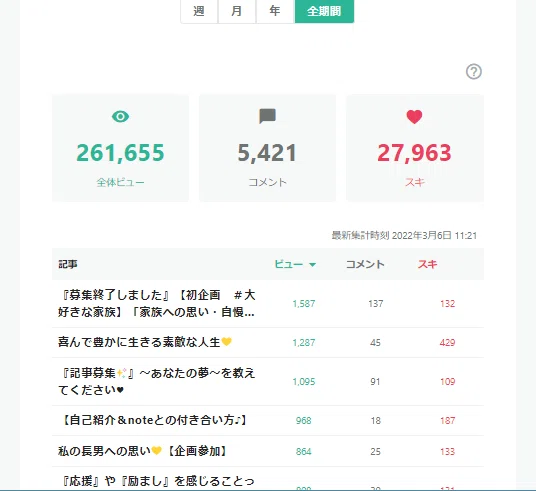Click comment count 25
This screenshot has height=491, width=536.
(x=375, y=452)
